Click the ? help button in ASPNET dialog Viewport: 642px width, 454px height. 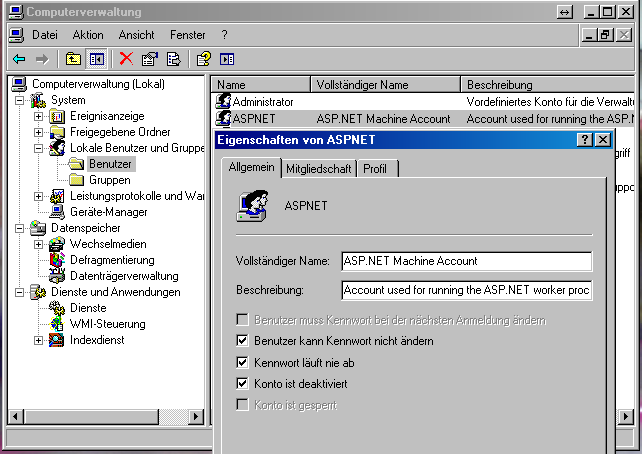tap(585, 140)
